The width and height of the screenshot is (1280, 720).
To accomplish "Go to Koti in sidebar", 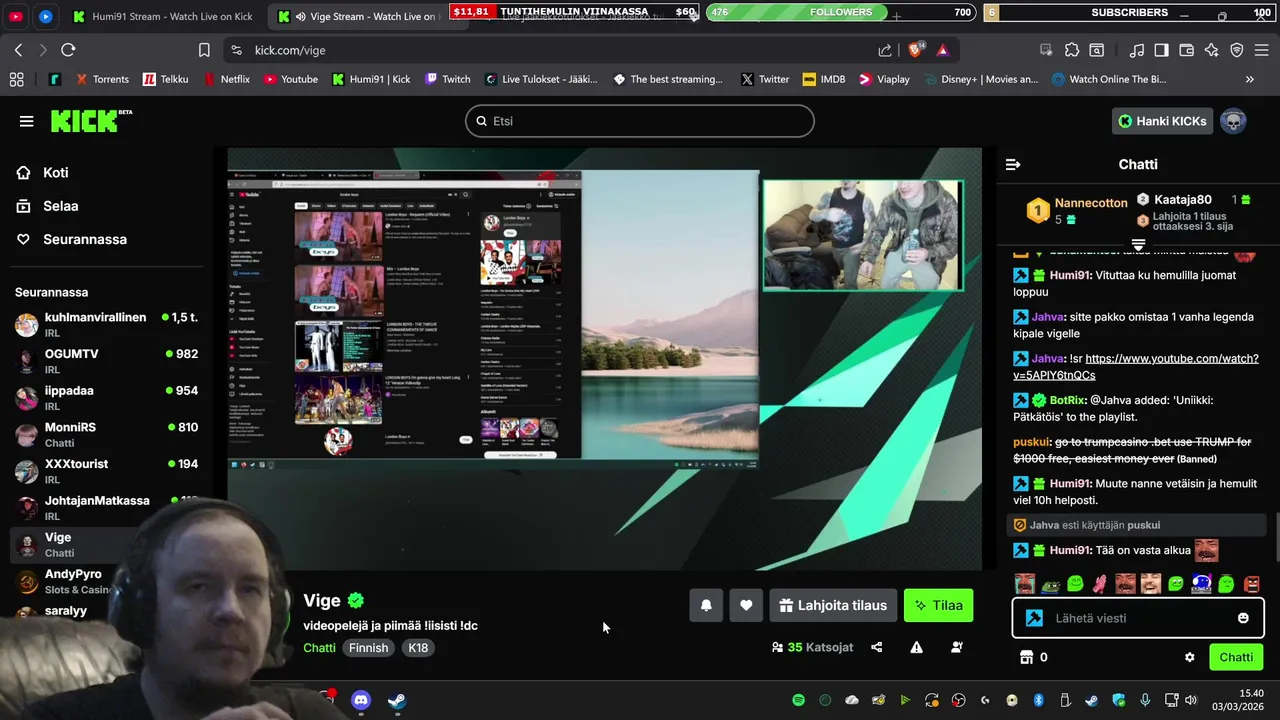I will (x=43, y=172).
